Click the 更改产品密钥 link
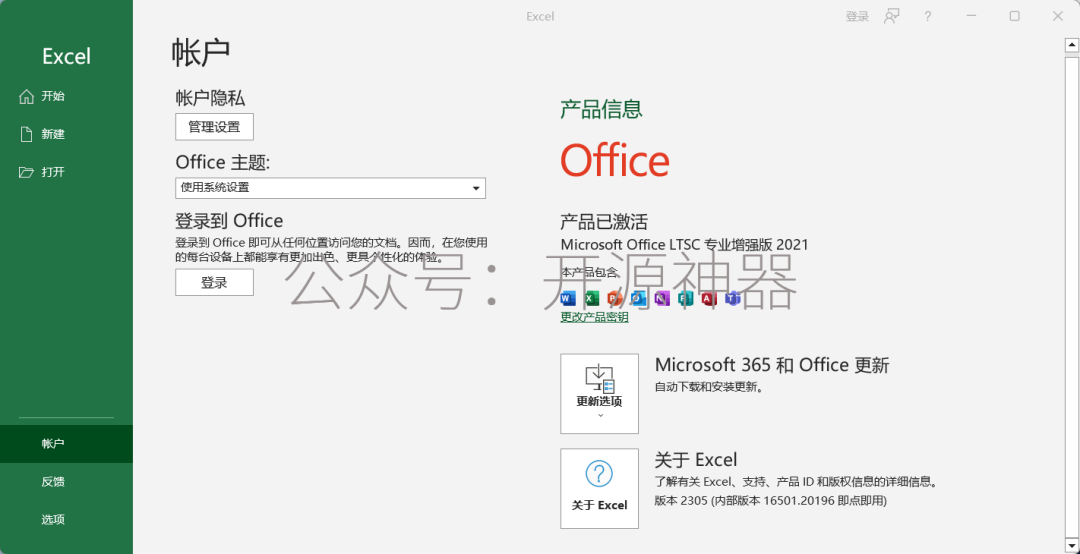Screen dimensions: 1080x554 [594, 318]
